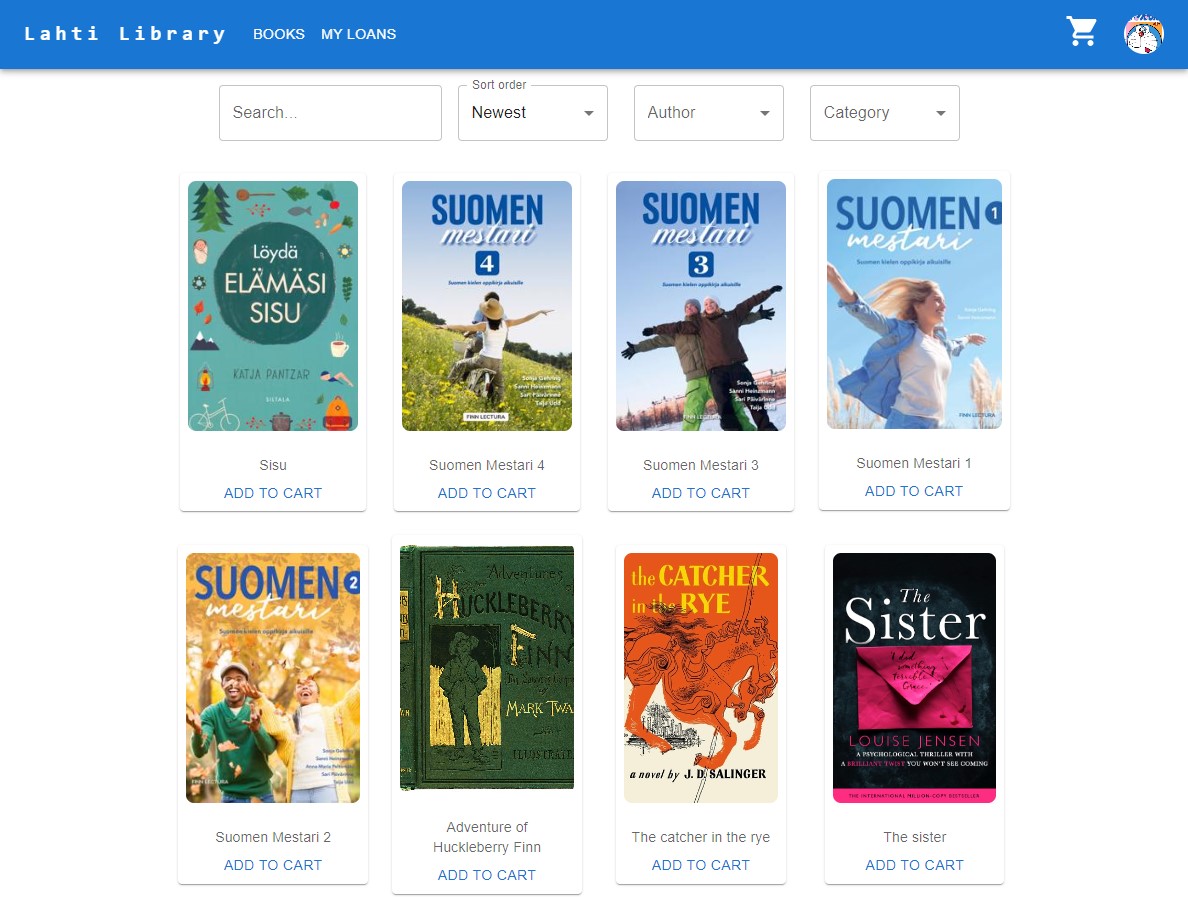Select the Suomen Mestari 4 cover image
This screenshot has width=1188, height=897.
pyautogui.click(x=487, y=306)
